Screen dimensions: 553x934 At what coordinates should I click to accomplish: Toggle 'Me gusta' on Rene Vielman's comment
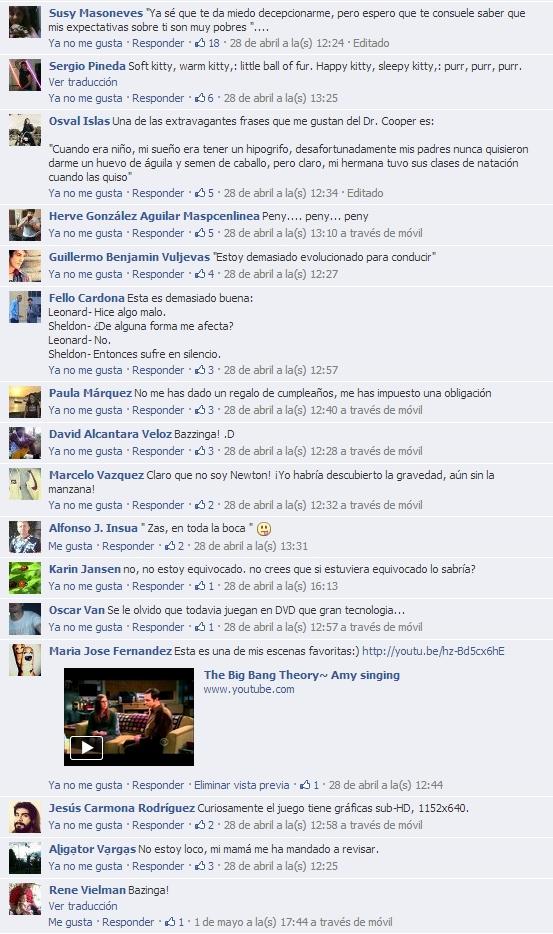tap(70, 922)
